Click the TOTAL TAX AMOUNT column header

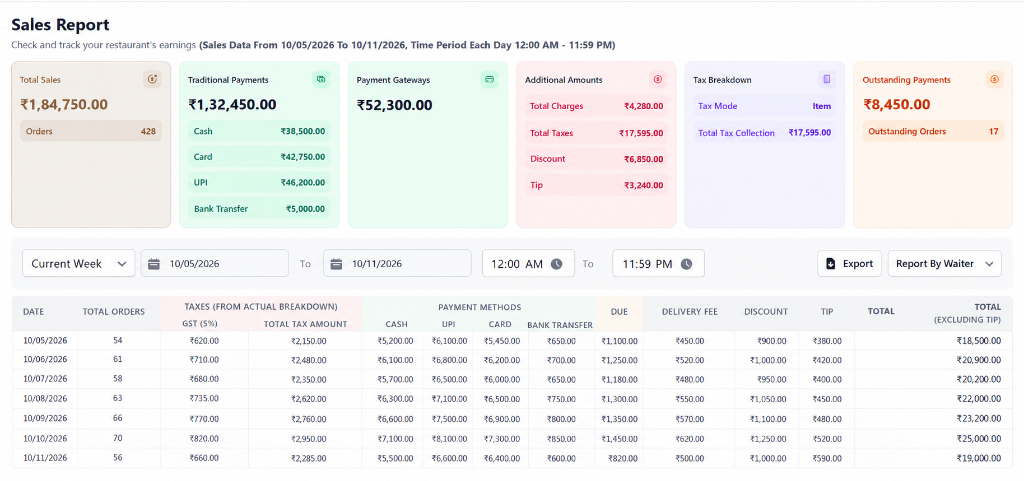tap(305, 324)
